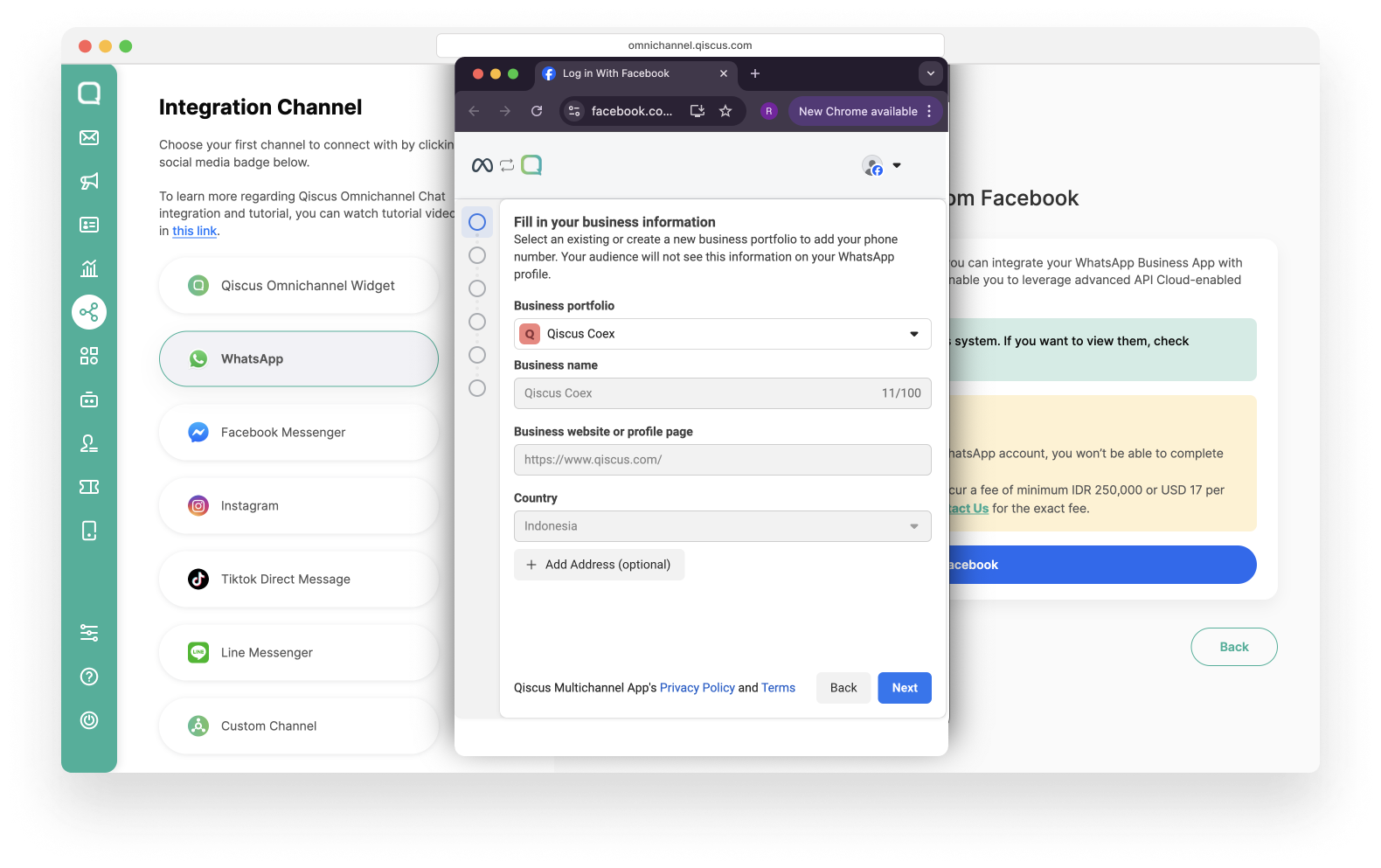
Task: Click the Business website or profile page field
Action: click(x=723, y=460)
